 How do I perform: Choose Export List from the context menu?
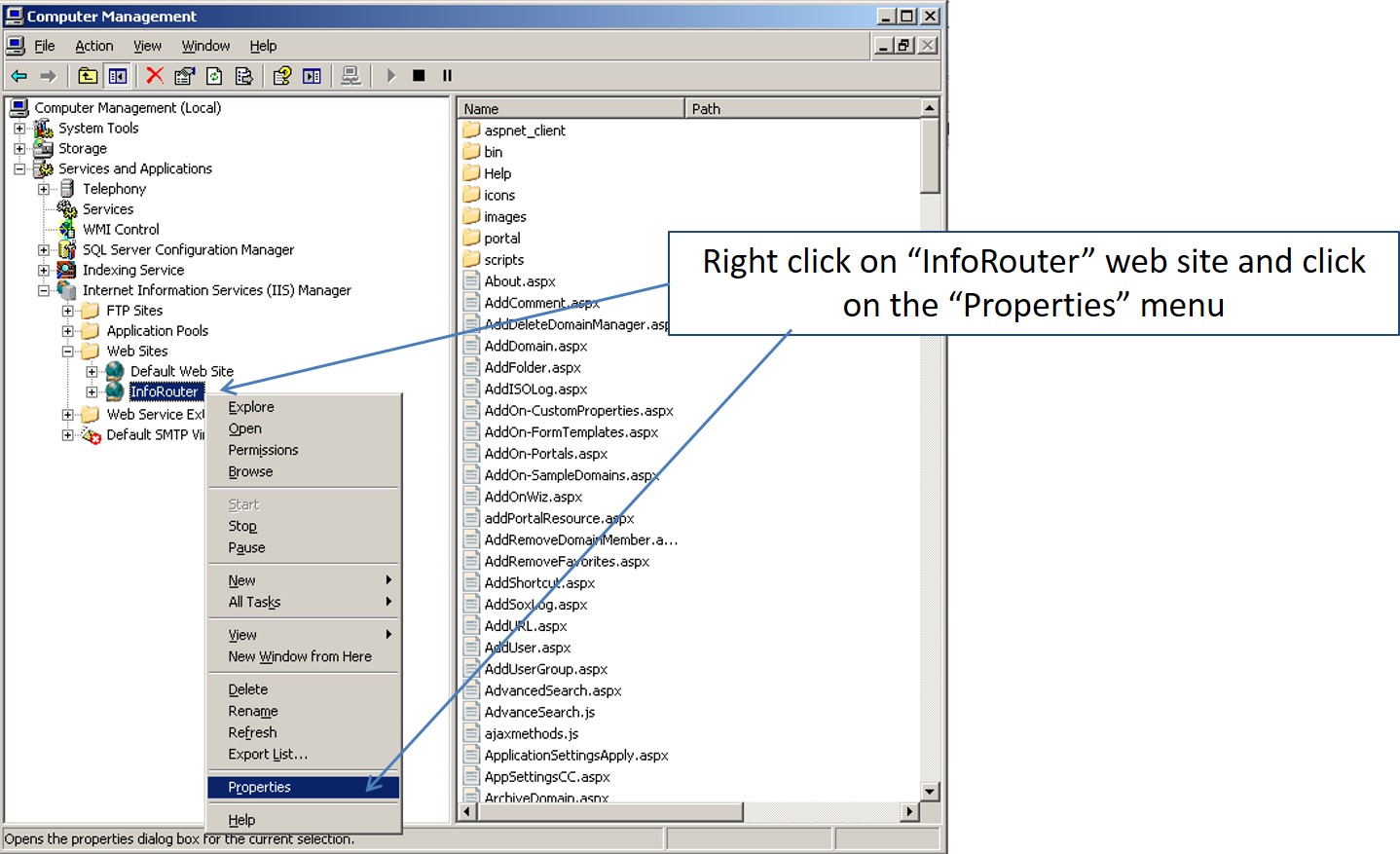(304, 754)
